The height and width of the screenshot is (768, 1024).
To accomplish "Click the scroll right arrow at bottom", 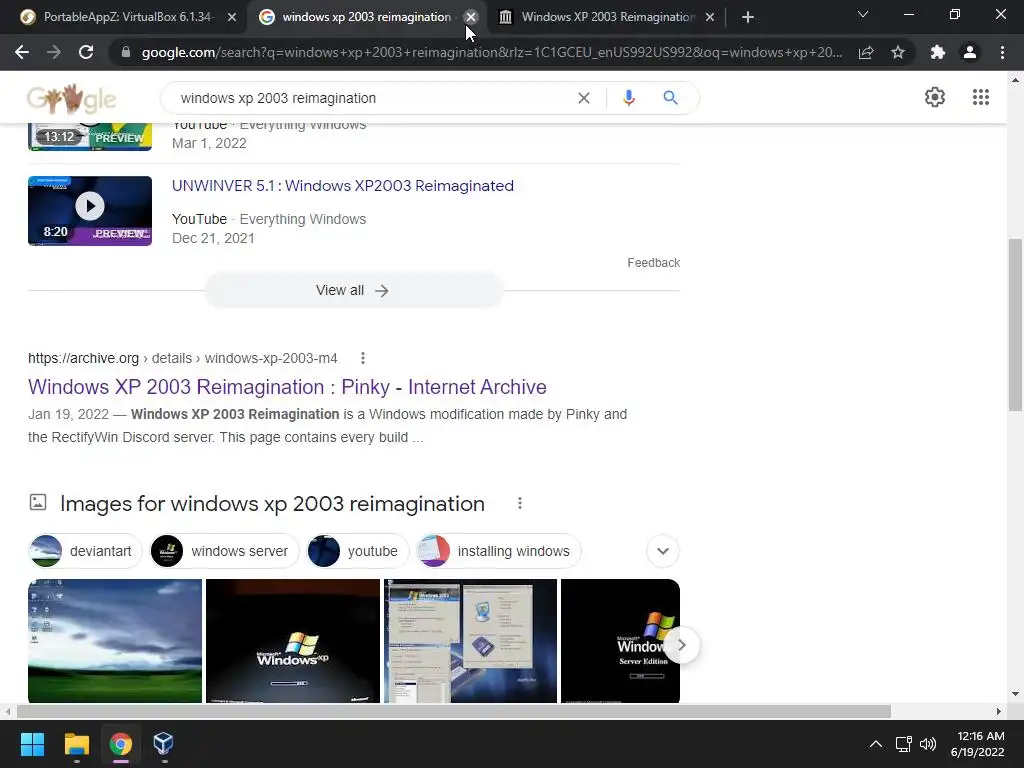I will (x=999, y=711).
